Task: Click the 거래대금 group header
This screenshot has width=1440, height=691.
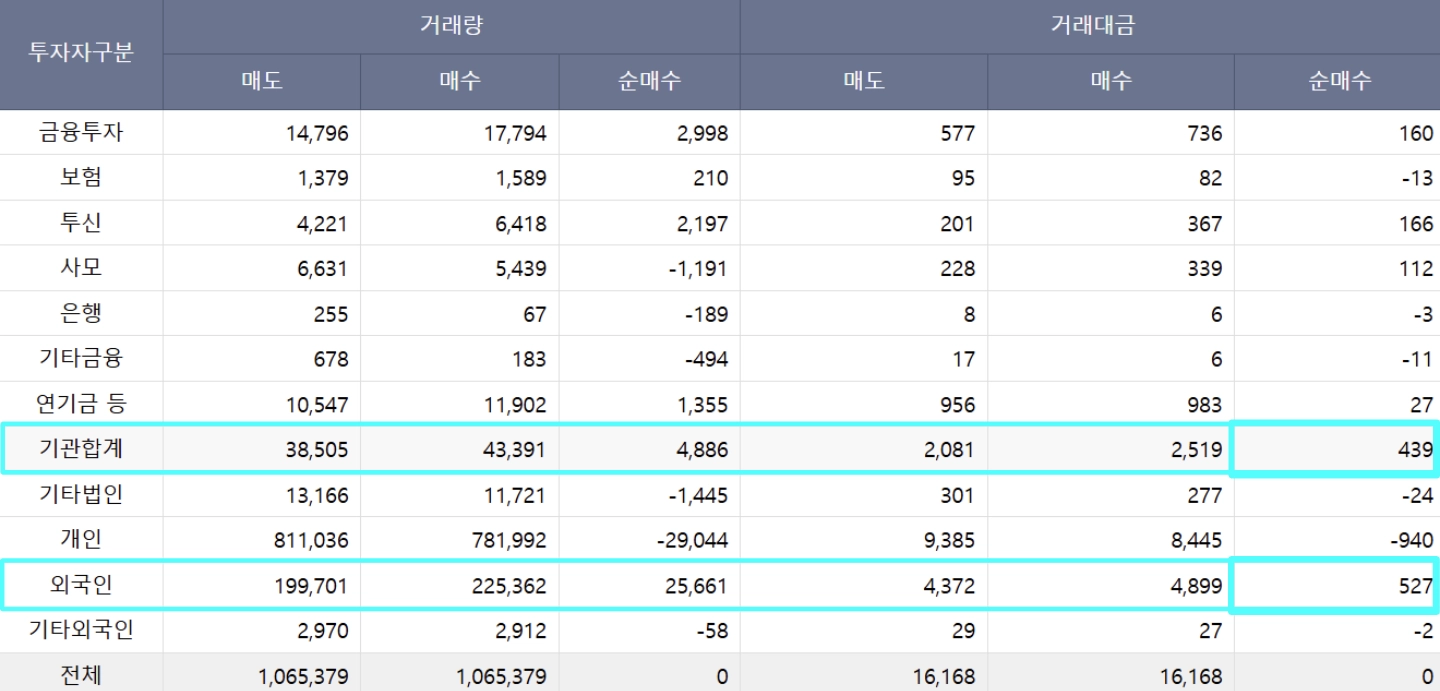Action: pyautogui.click(x=1092, y=26)
